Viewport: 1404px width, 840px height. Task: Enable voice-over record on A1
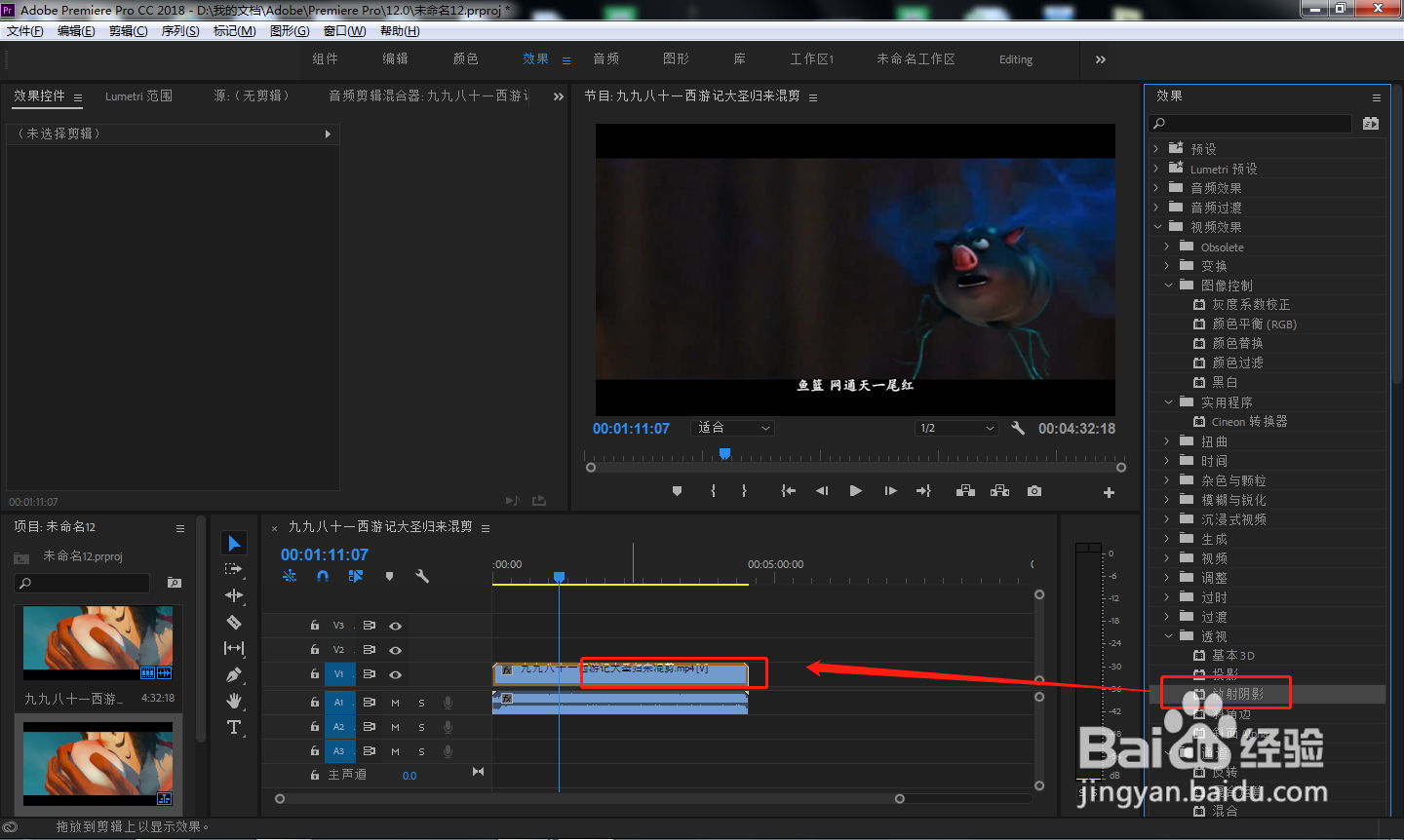tap(448, 703)
